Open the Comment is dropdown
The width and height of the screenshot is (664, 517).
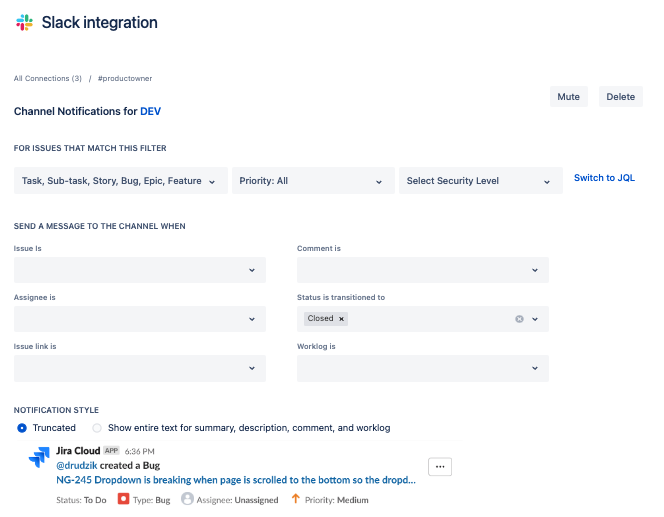tap(422, 270)
